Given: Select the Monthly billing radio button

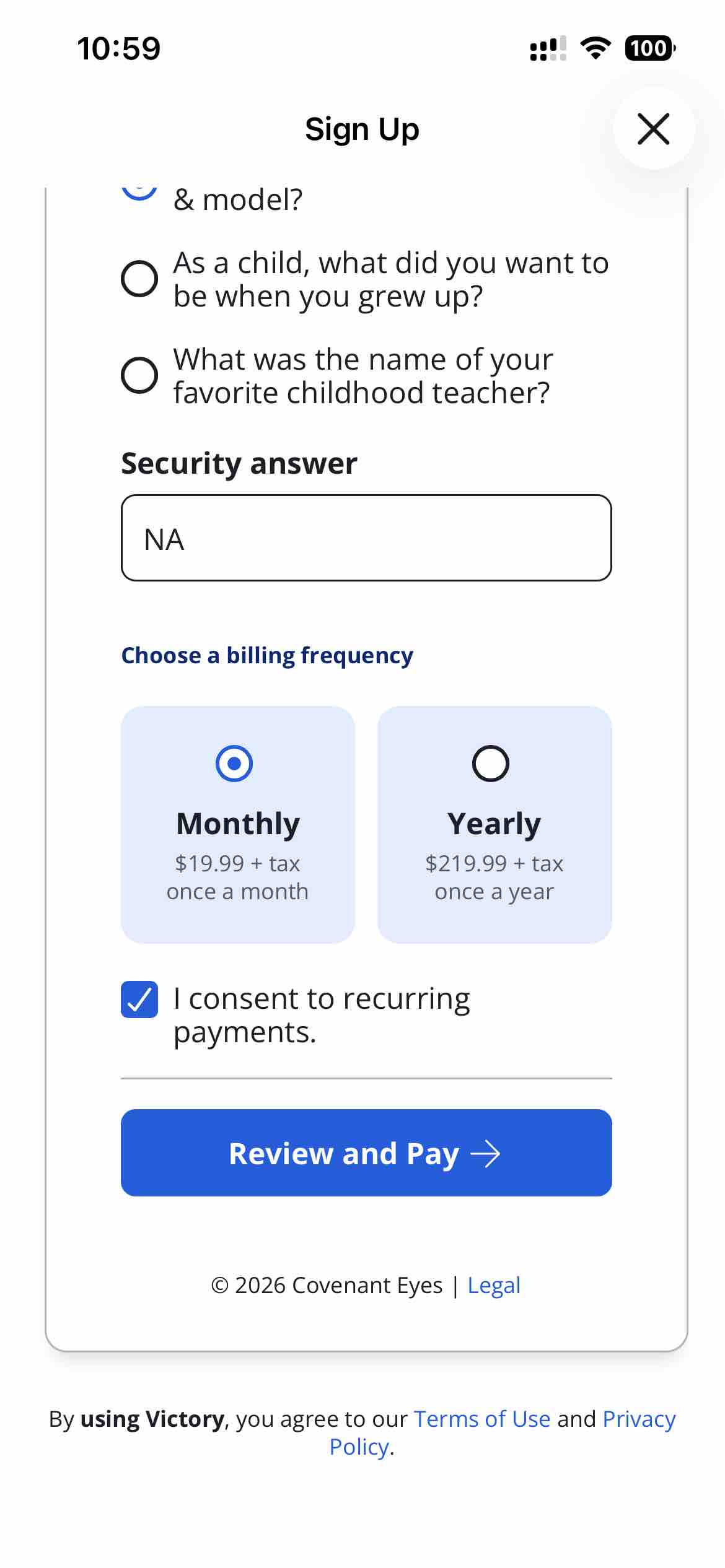Looking at the screenshot, I should 234,763.
